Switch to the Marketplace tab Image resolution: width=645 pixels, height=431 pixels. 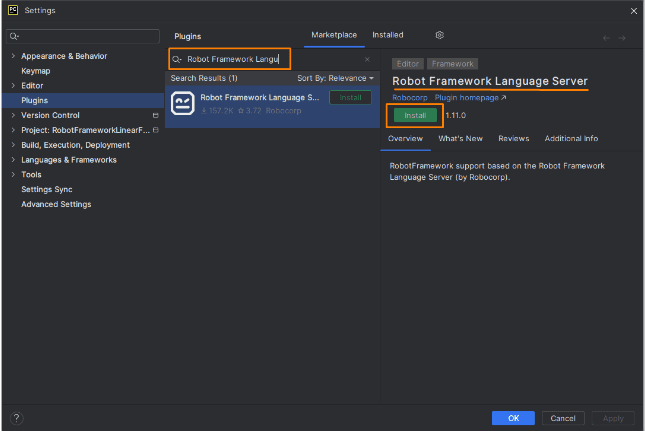click(x=334, y=35)
